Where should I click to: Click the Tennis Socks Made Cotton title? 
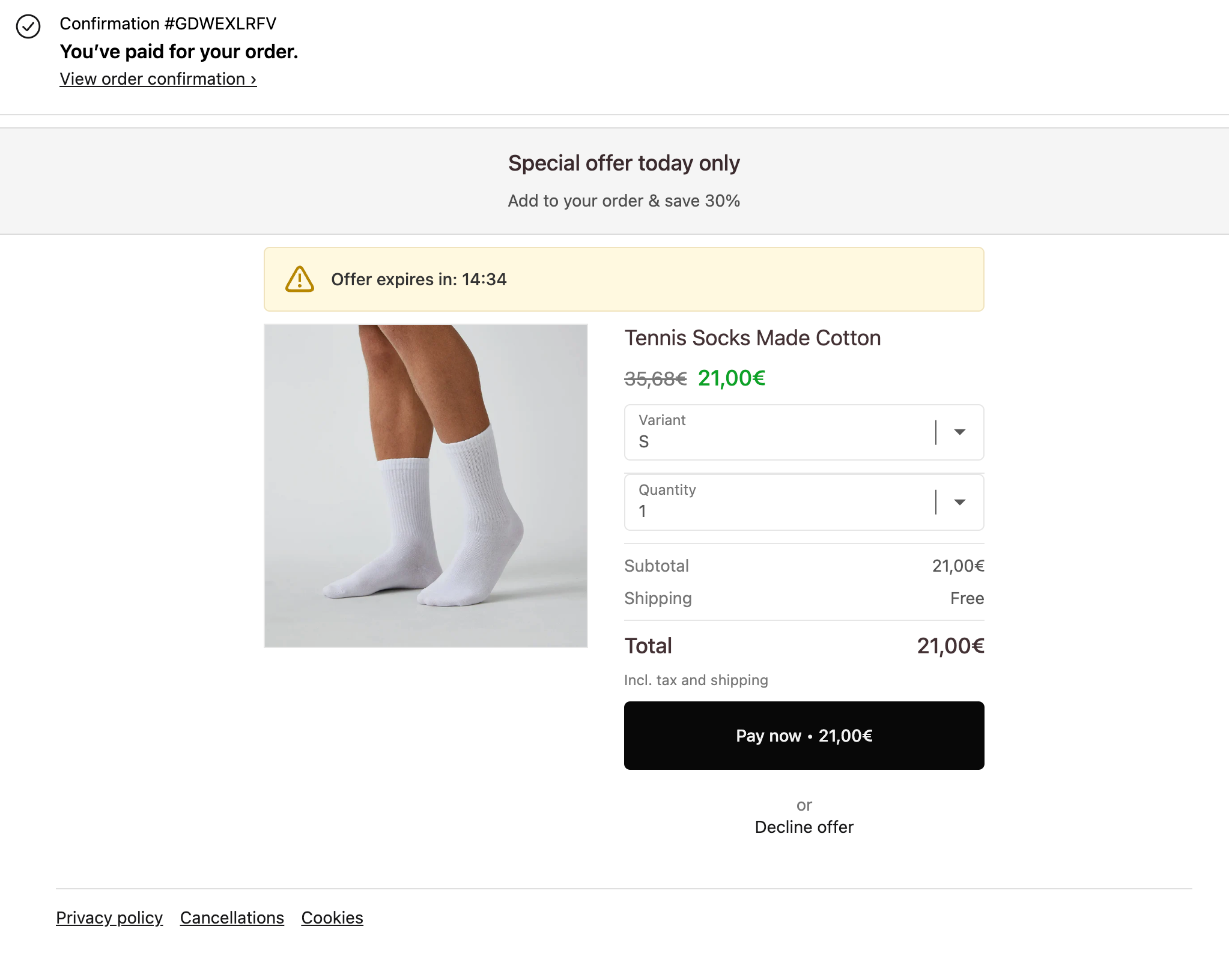point(753,338)
